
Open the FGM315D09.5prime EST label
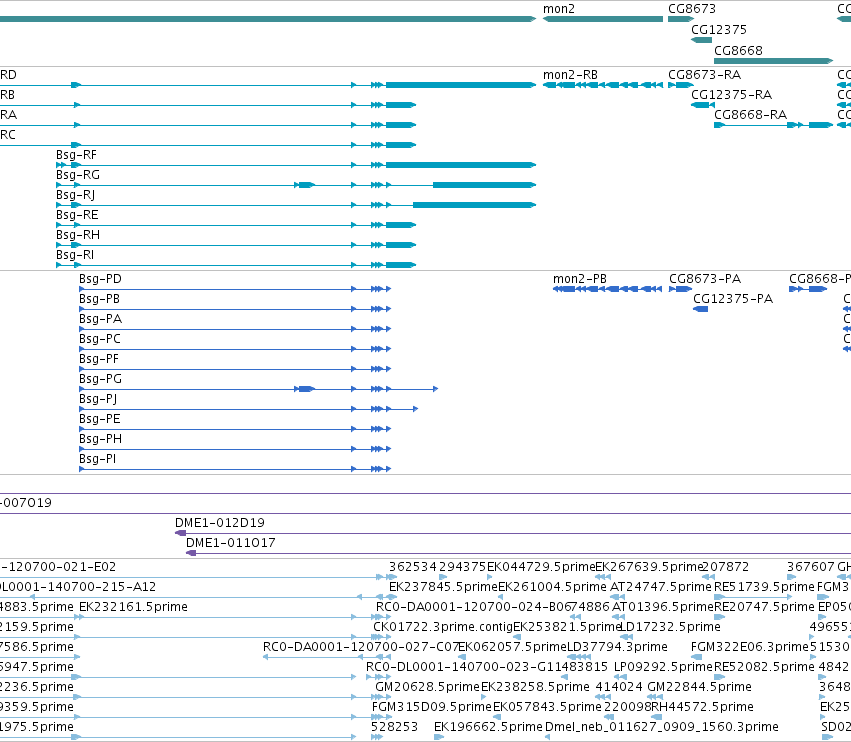(431, 707)
